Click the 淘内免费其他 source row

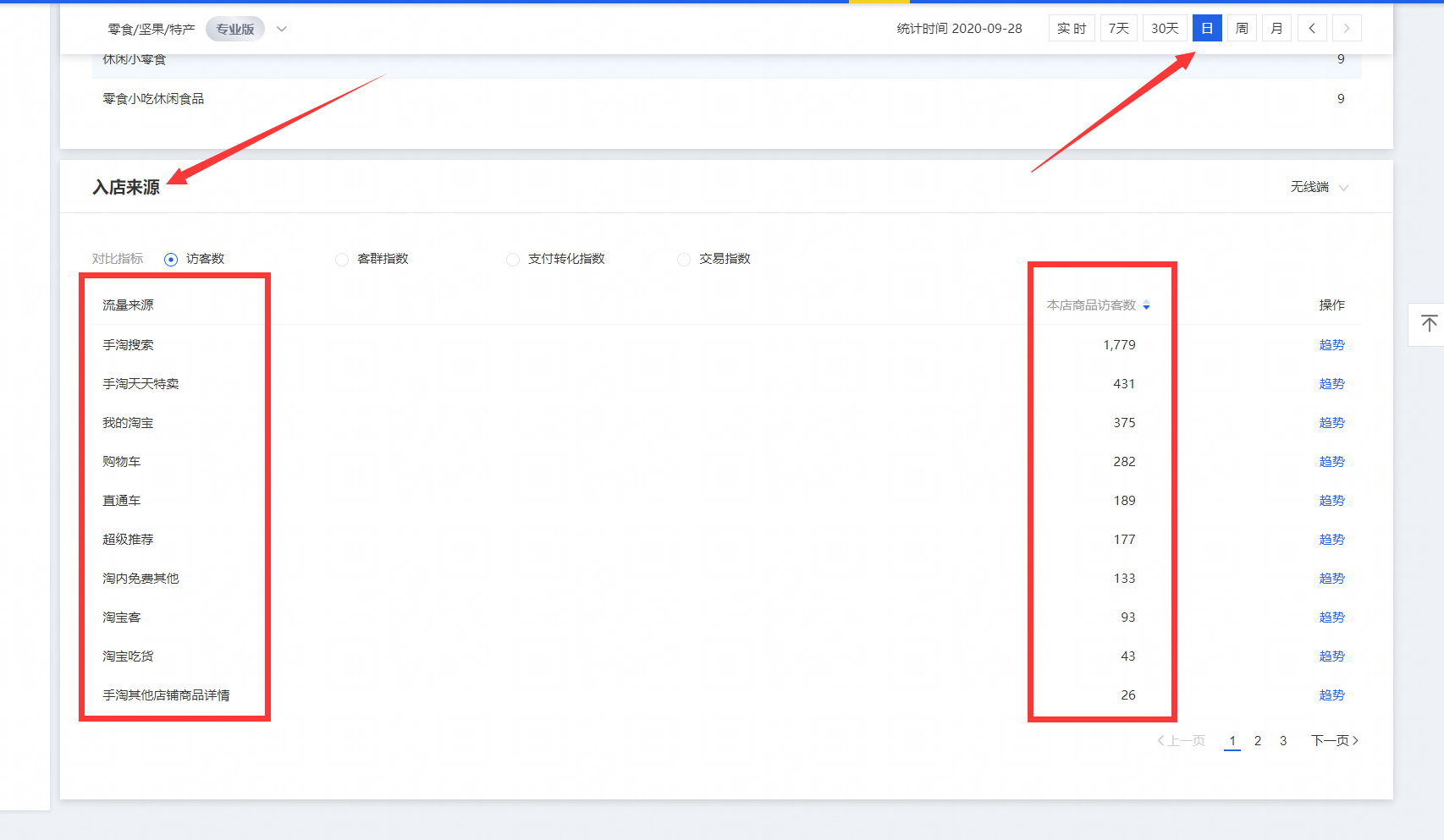point(726,579)
